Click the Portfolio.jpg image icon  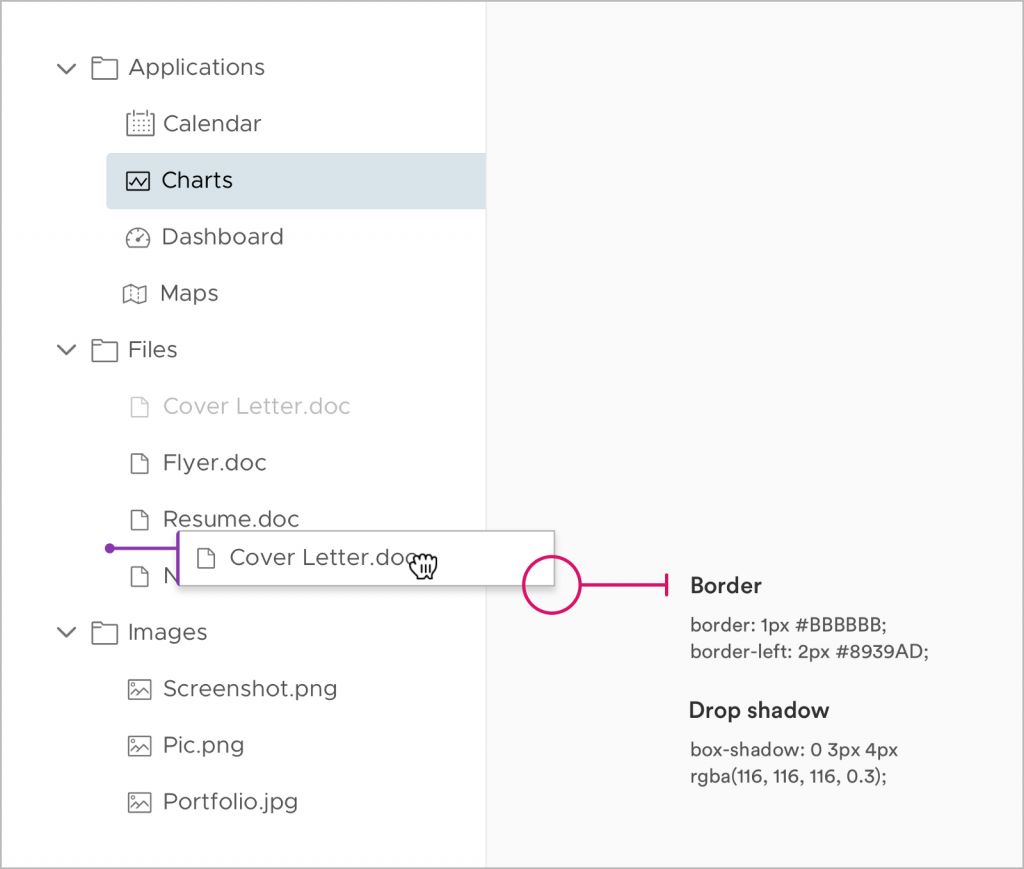(139, 802)
